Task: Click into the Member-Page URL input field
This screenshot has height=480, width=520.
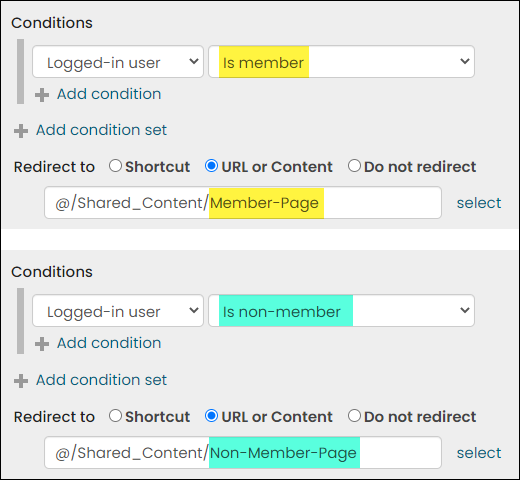Action: pos(243,203)
